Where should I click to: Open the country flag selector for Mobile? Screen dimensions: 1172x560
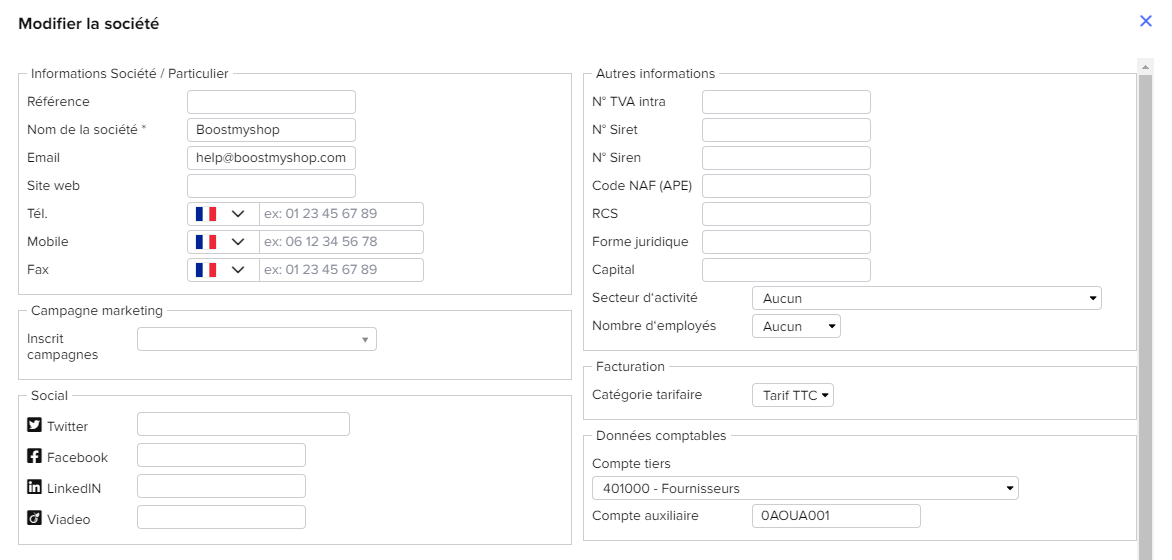[223, 242]
